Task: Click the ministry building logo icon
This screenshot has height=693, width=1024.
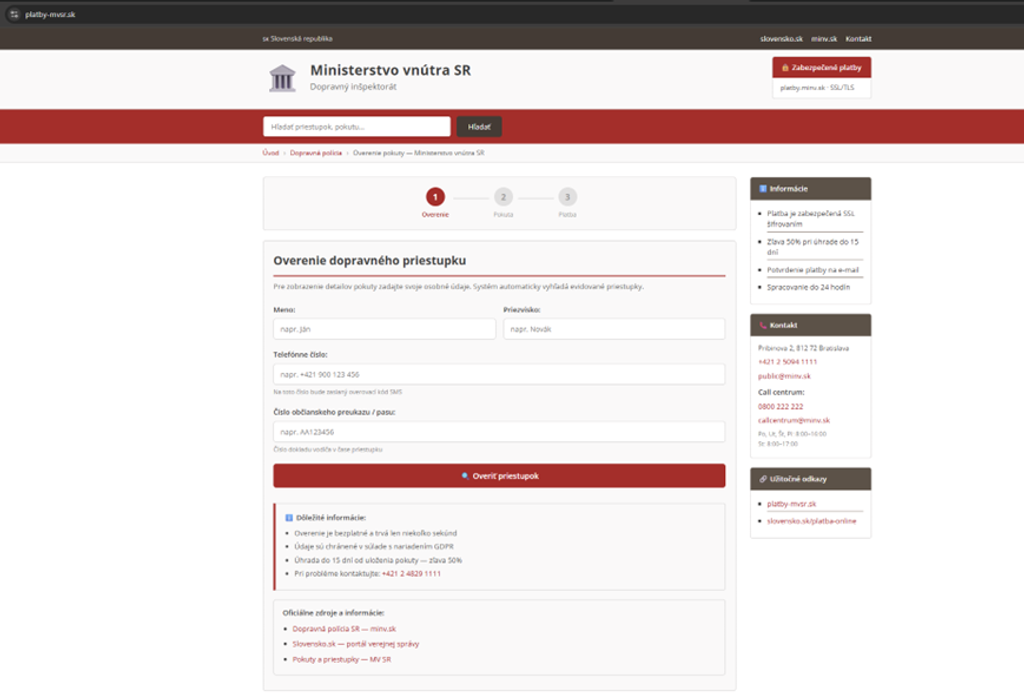Action: point(282,78)
